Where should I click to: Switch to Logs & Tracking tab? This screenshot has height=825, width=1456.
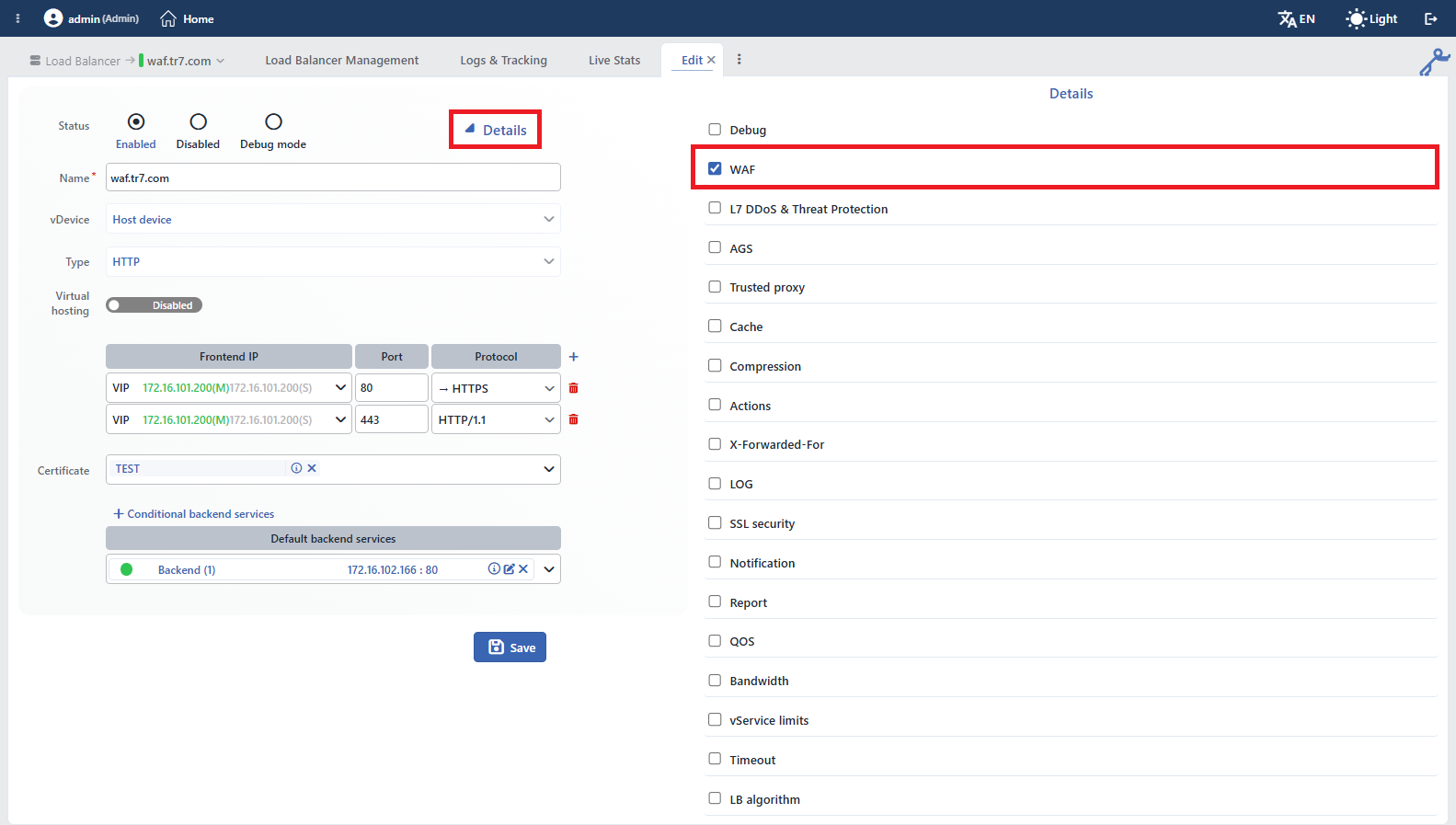[x=503, y=60]
